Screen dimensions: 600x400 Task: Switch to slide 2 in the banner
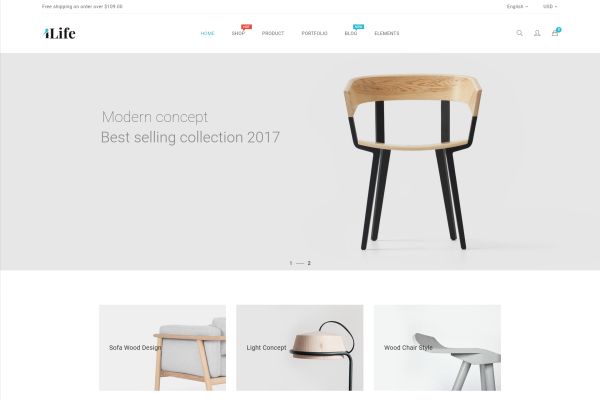309,263
